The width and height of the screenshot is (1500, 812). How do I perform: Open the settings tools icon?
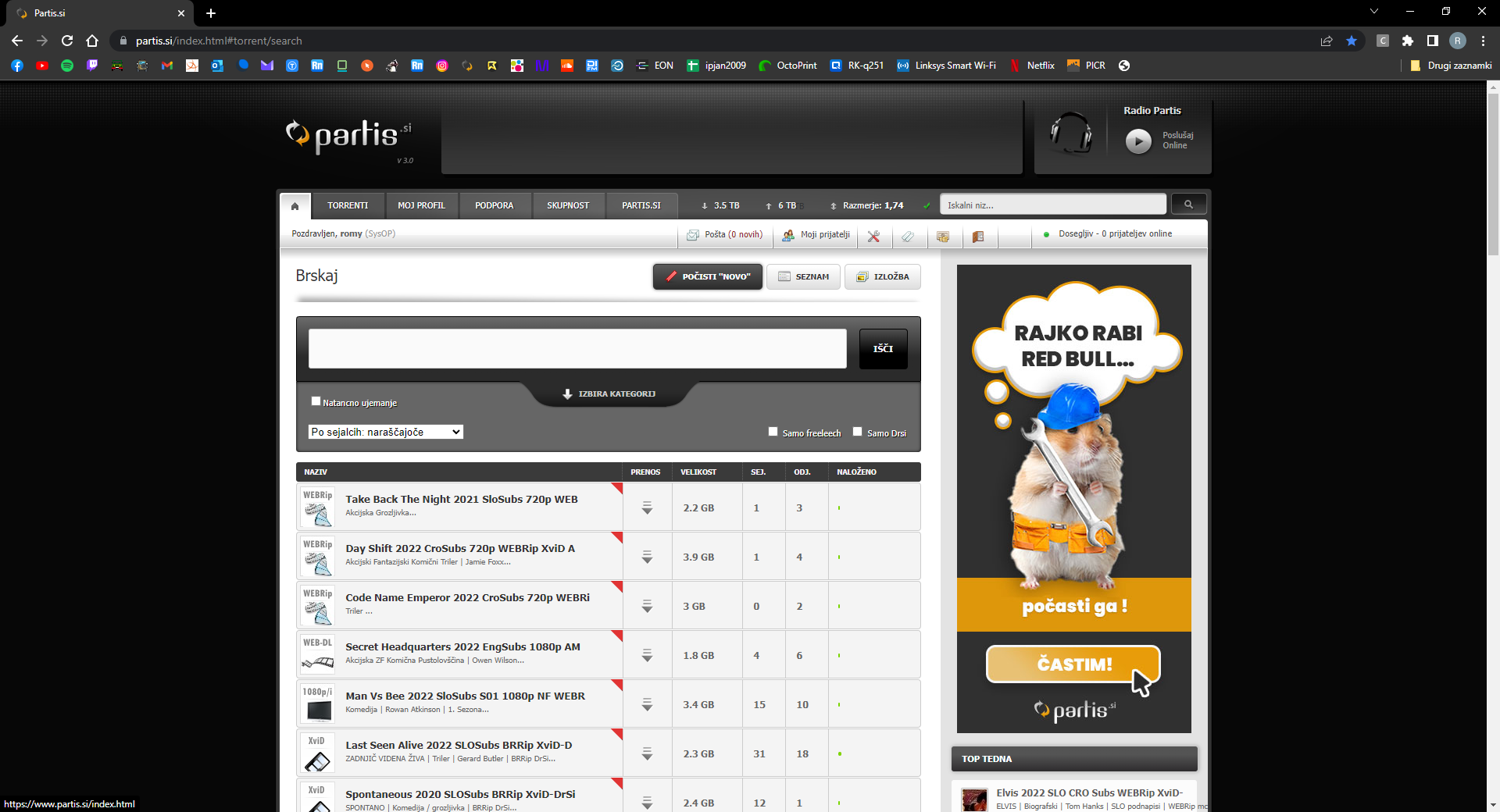(873, 237)
